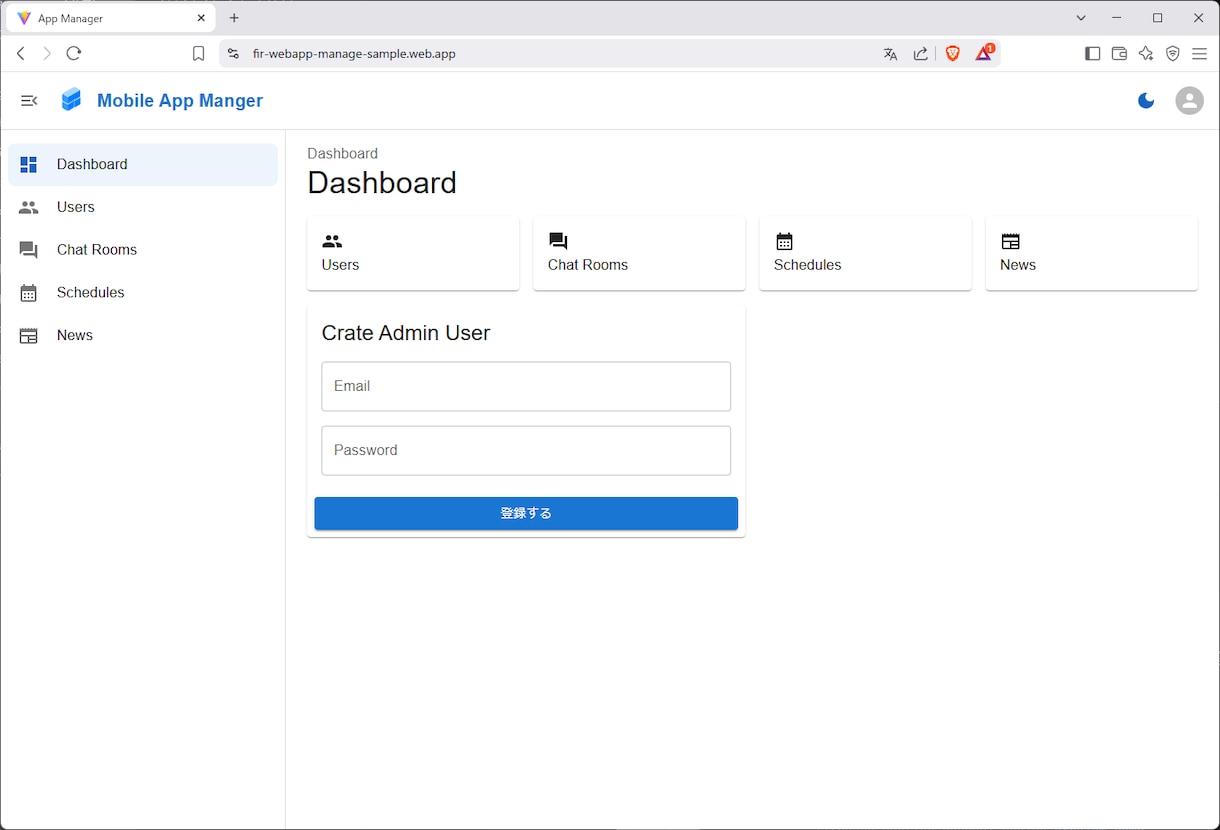Open the Brave Wallet icon
This screenshot has width=1220, height=830.
pos(1119,54)
